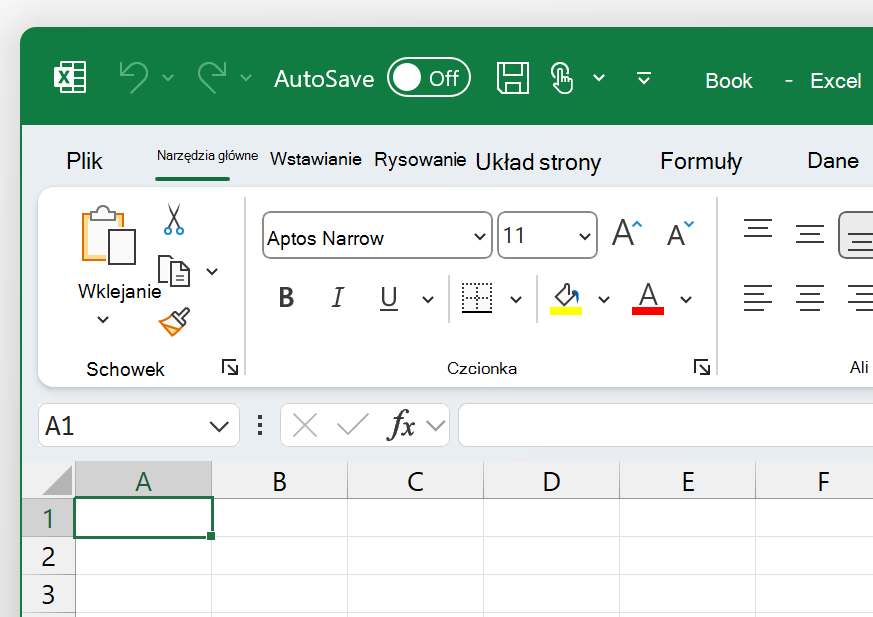The image size is (873, 617).
Task: Expand Wklejanie paste options arrow
Action: [102, 320]
